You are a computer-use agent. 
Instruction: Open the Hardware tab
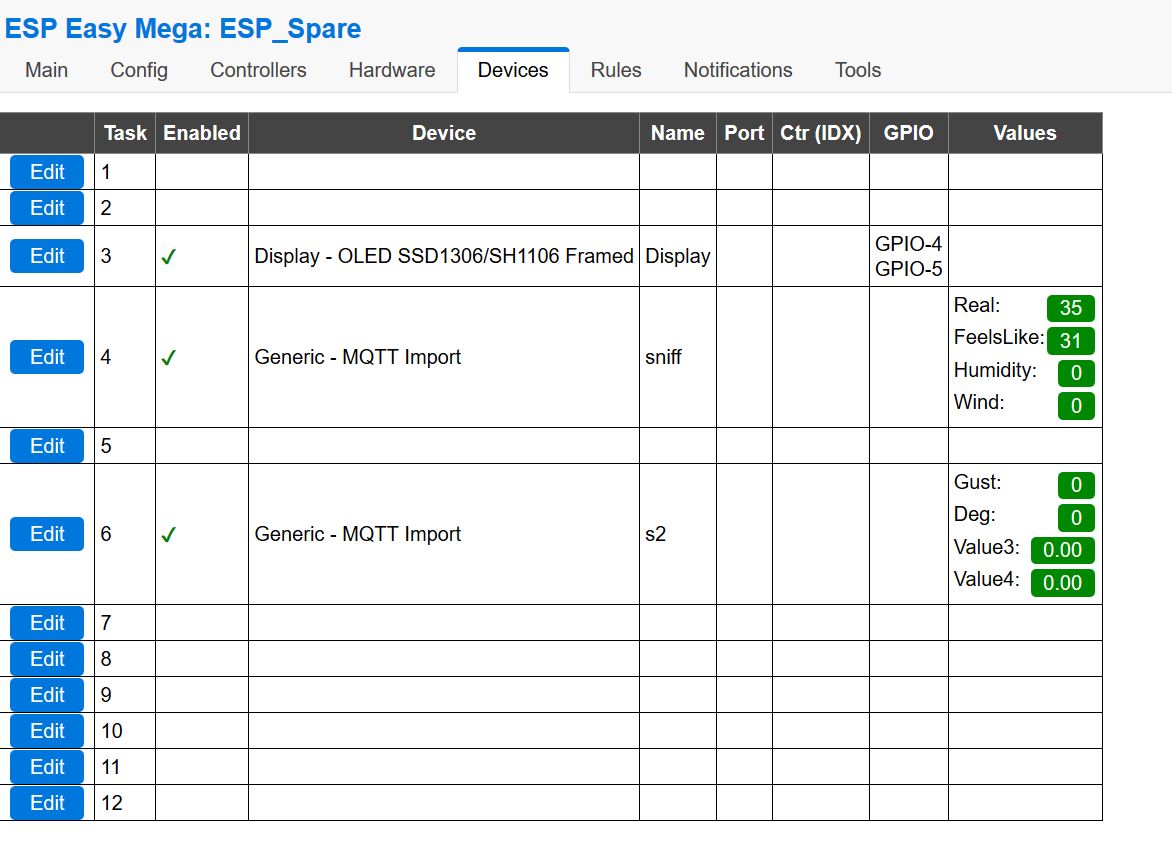[x=391, y=70]
